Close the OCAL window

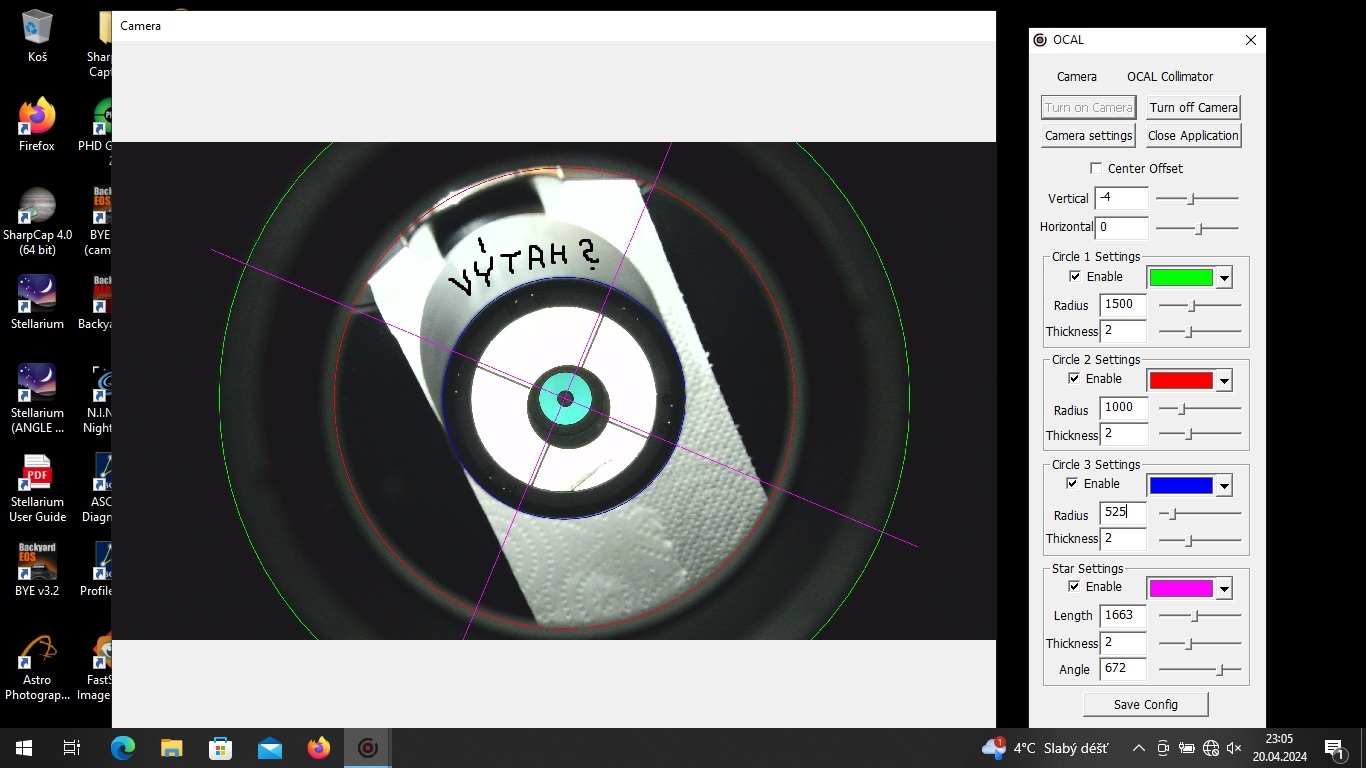[1250, 40]
